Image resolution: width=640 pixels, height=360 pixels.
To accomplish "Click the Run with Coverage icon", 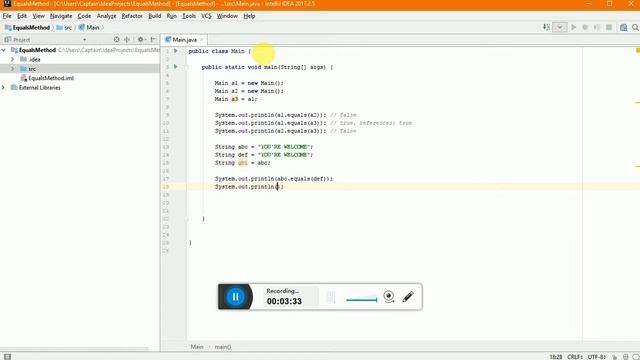I will tap(597, 27).
